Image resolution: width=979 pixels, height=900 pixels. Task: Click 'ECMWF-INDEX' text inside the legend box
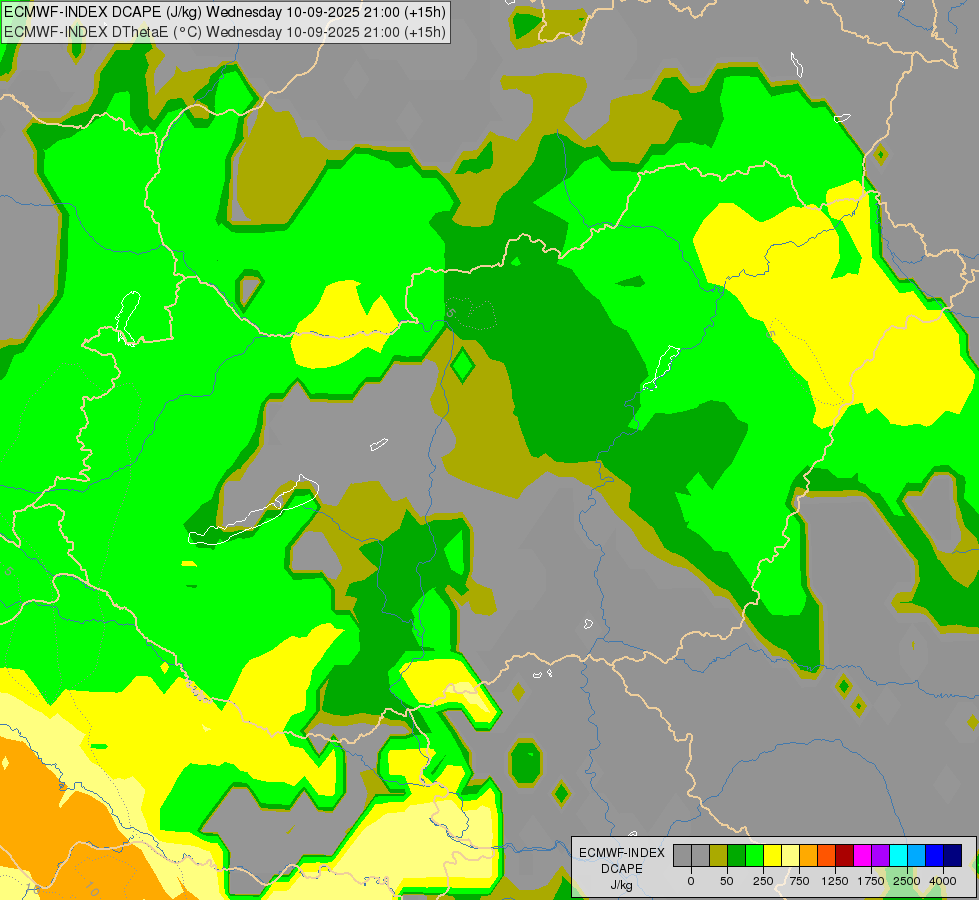(x=622, y=853)
